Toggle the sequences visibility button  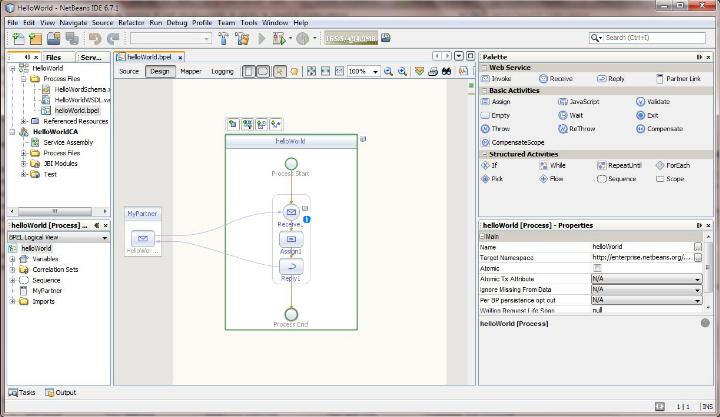[x=263, y=71]
